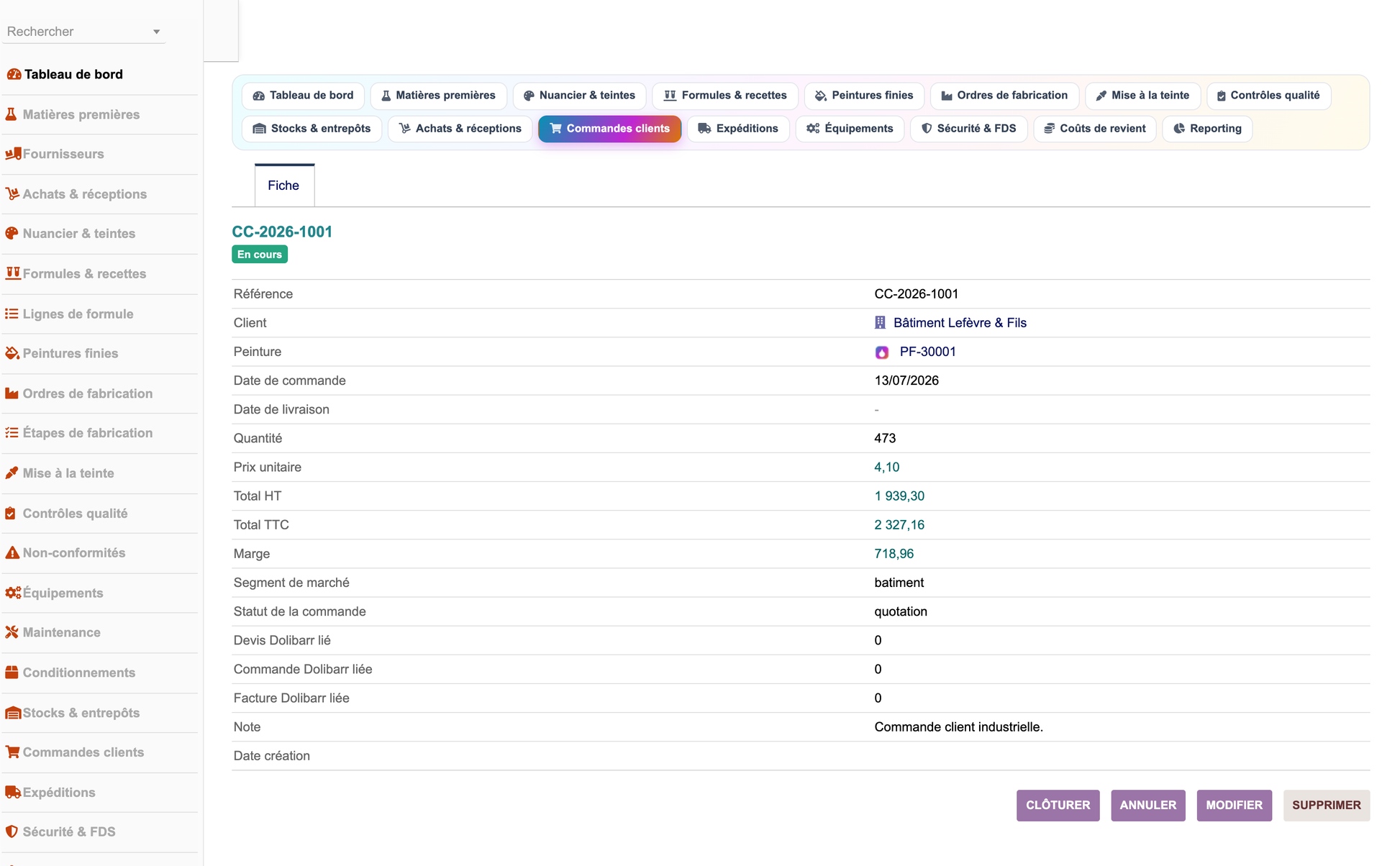Open Stocks & entrepôts in top navigation
The width and height of the screenshot is (1400, 866).
coord(312,129)
